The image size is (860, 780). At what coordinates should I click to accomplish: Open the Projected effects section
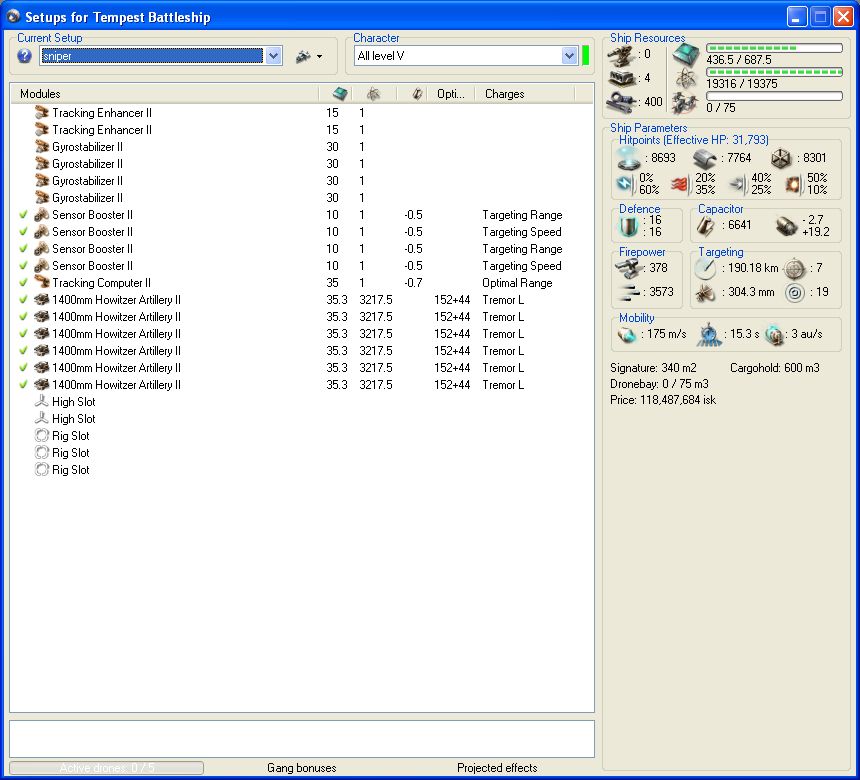coord(497,768)
